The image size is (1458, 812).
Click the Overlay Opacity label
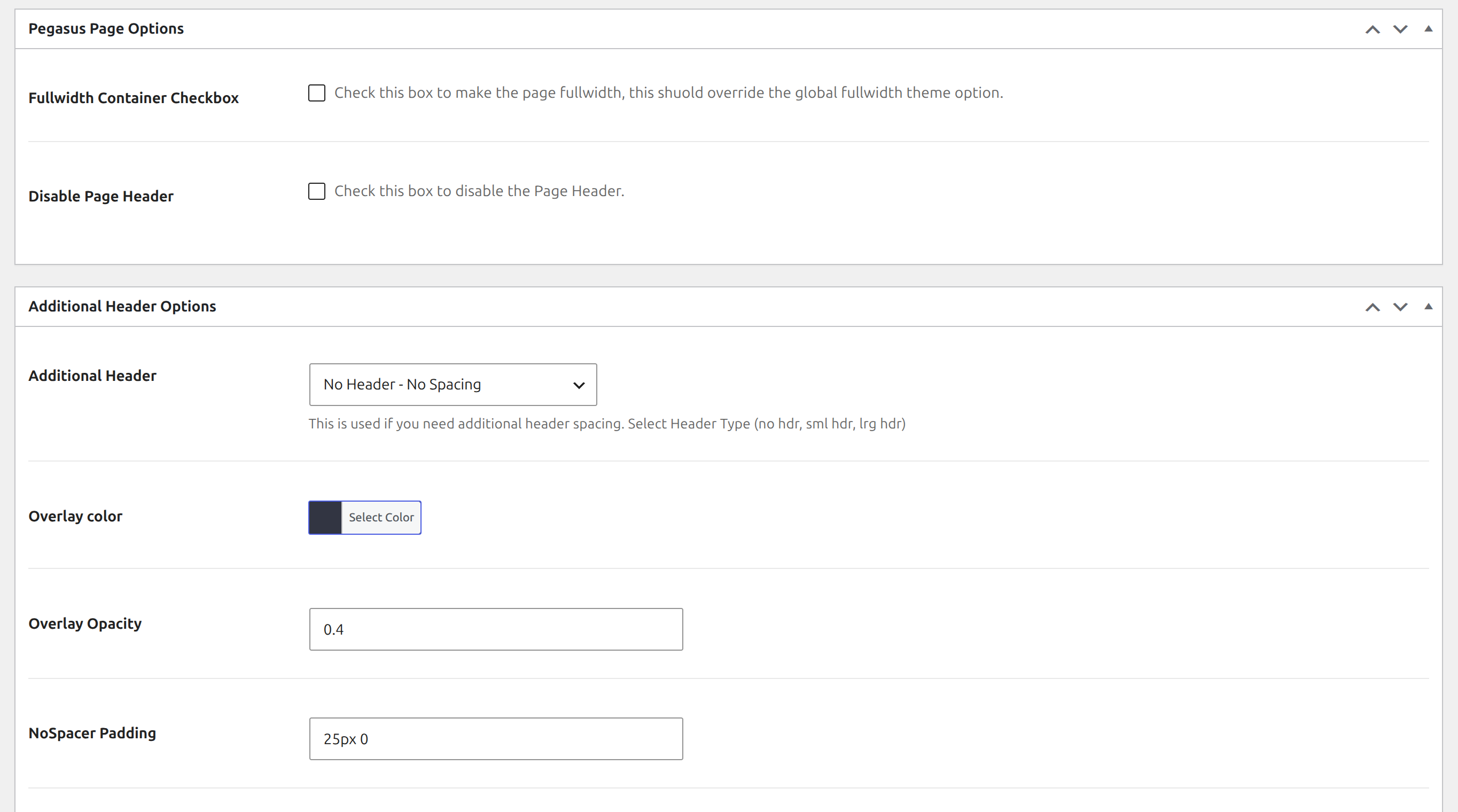click(x=85, y=623)
